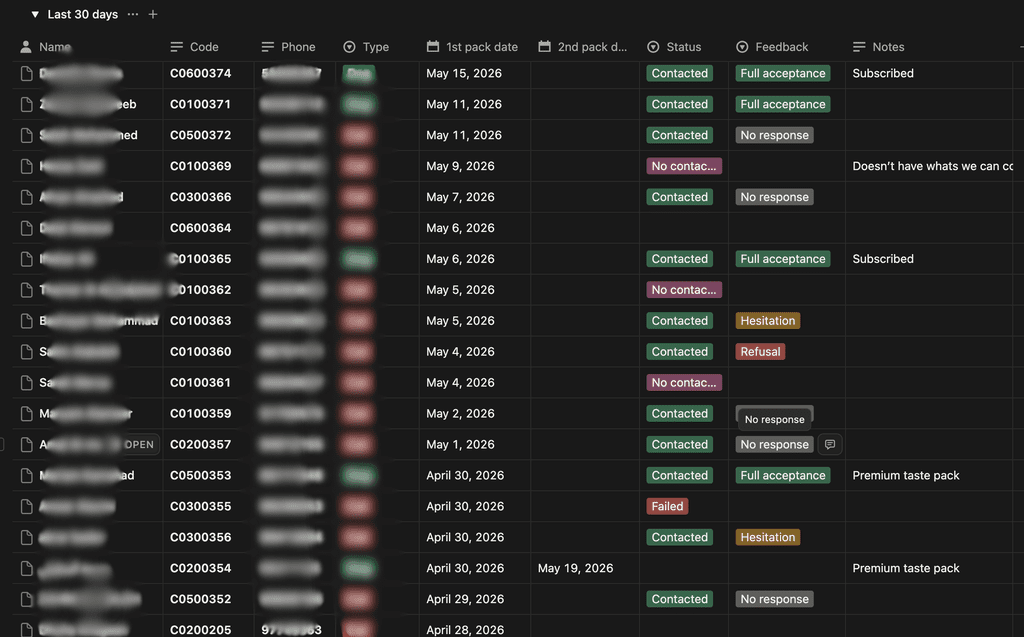
Task: Click the green Type tag in row C0100371
Action: pos(359,105)
